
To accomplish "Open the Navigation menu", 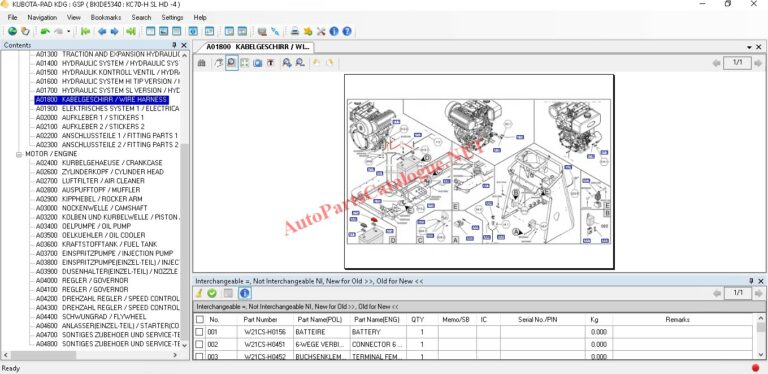I will 42,17.
